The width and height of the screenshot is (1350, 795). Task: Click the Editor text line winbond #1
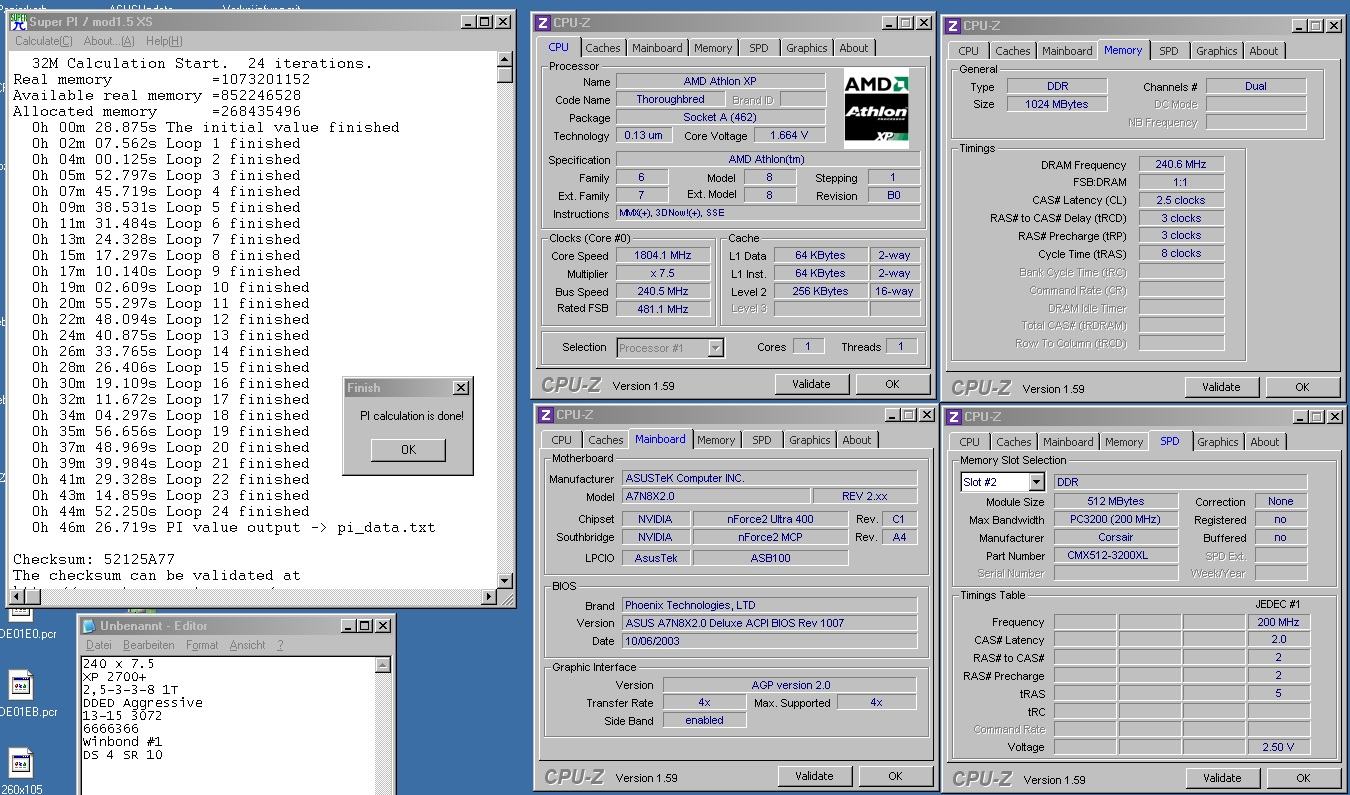(122, 742)
